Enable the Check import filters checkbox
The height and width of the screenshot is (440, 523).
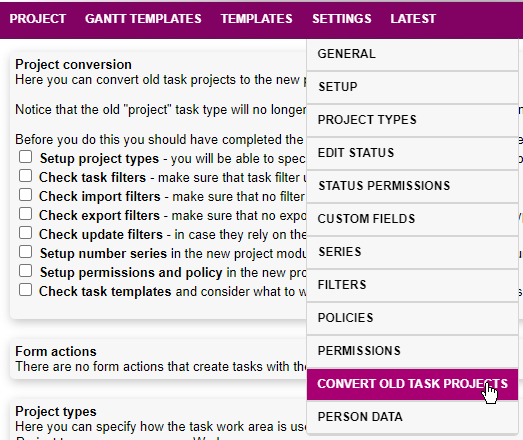[x=25, y=195]
